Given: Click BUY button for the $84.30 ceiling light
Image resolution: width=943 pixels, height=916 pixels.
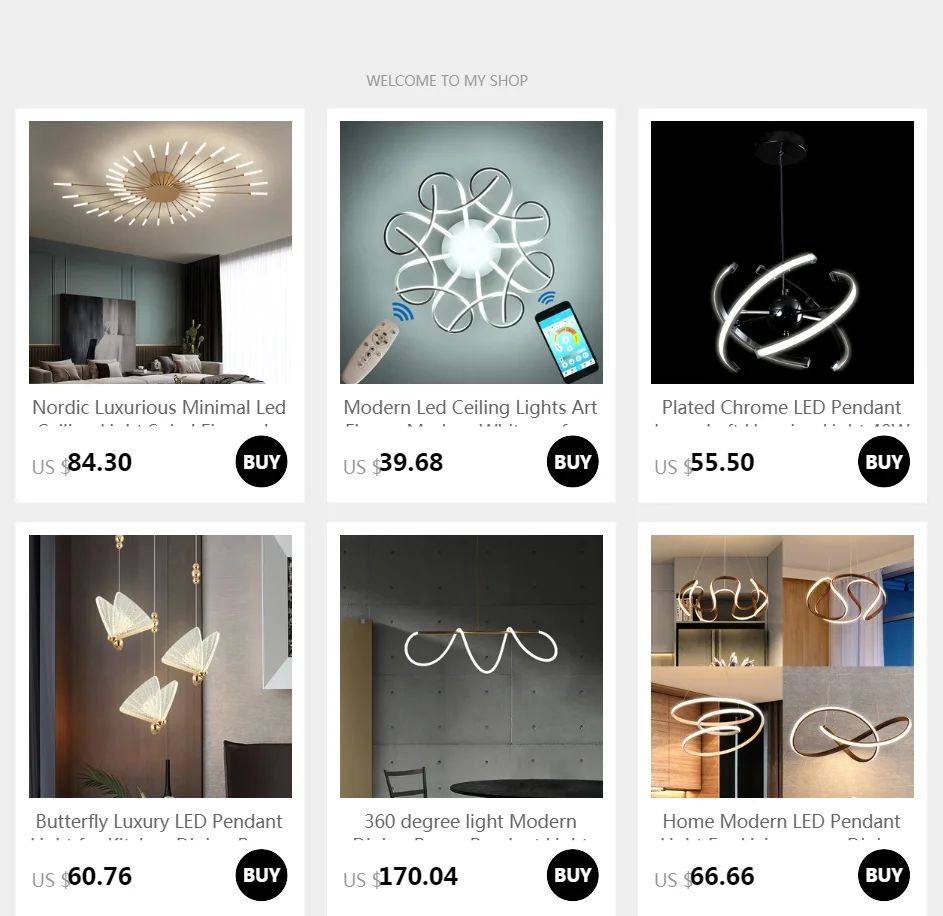Looking at the screenshot, I should tap(261, 461).
